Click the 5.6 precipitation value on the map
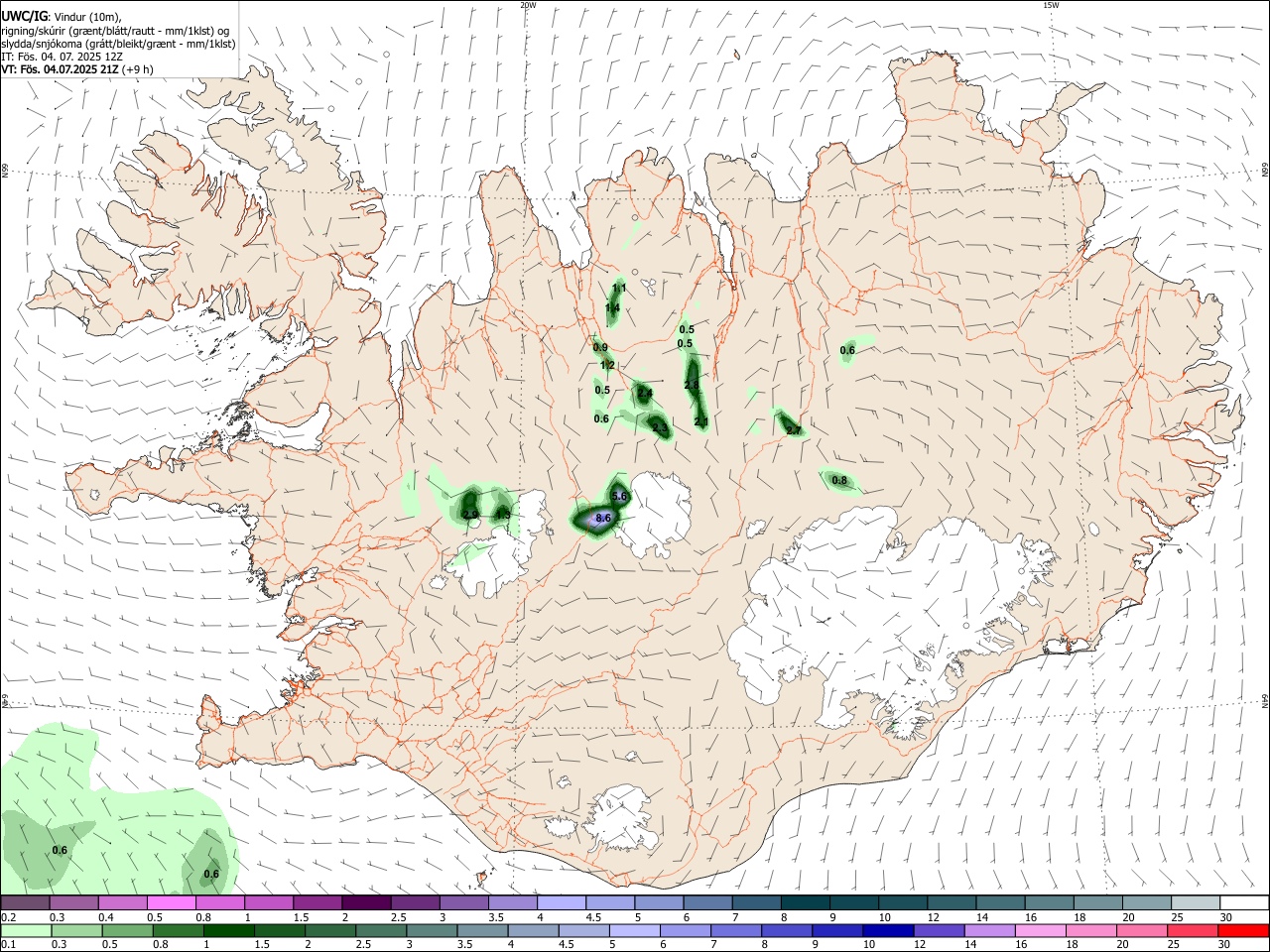This screenshot has width=1270, height=952. [x=620, y=496]
